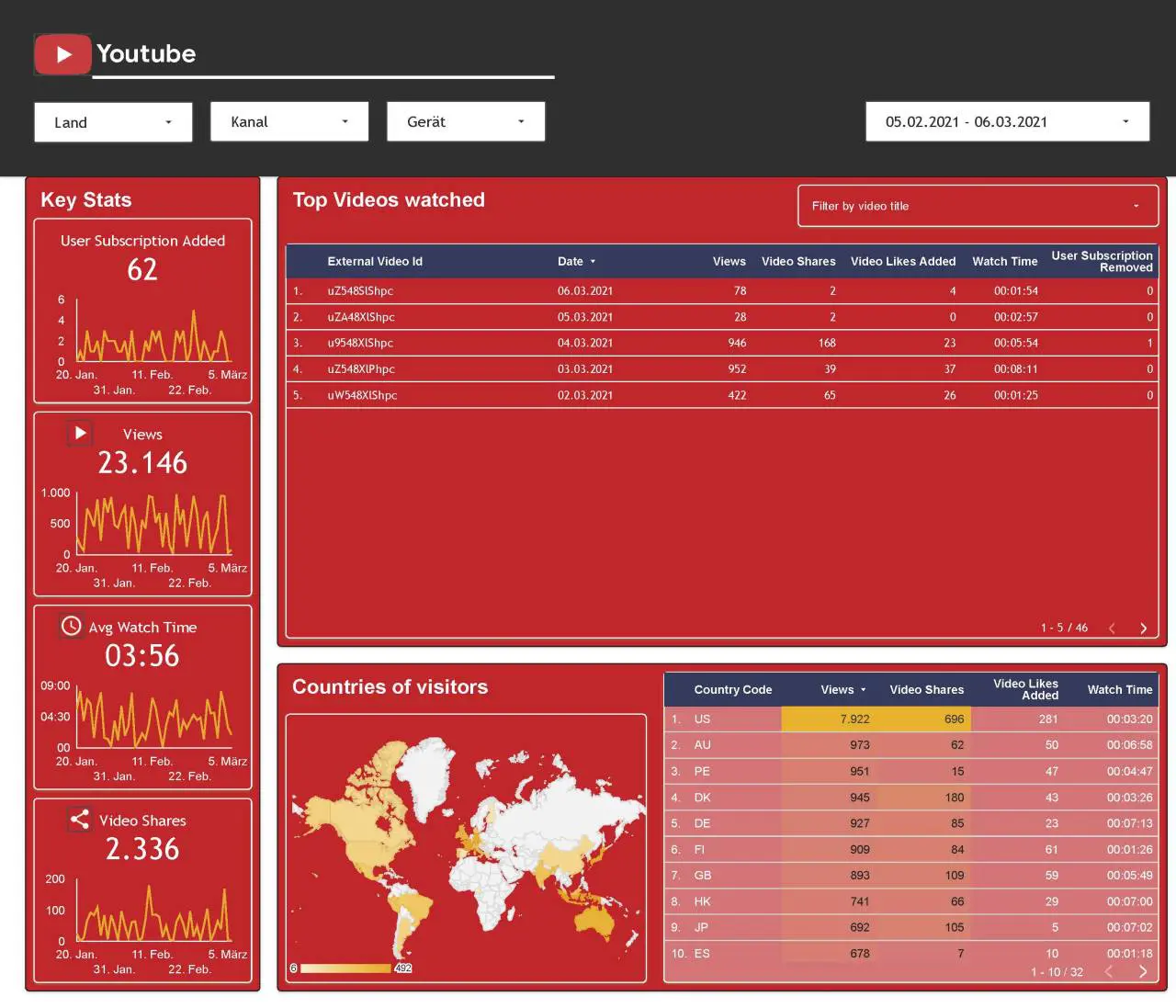
Task: Open the Filter by video title dropdown
Action: [978, 206]
